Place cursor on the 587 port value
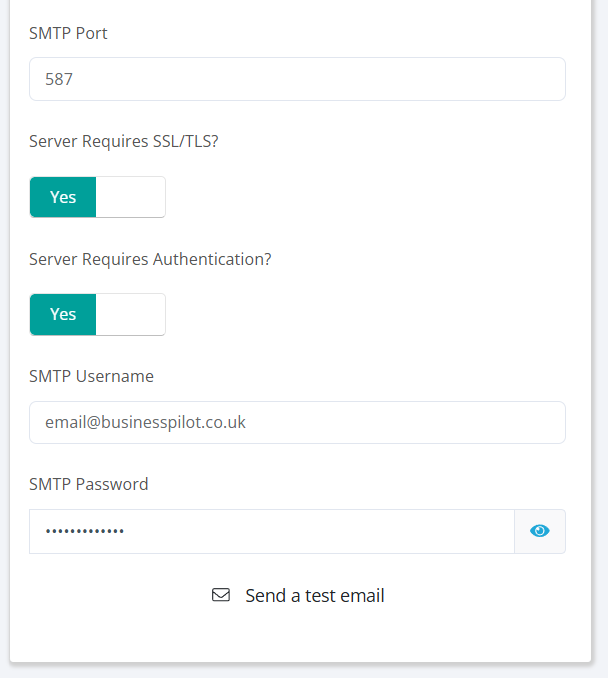608x678 pixels. tap(59, 79)
